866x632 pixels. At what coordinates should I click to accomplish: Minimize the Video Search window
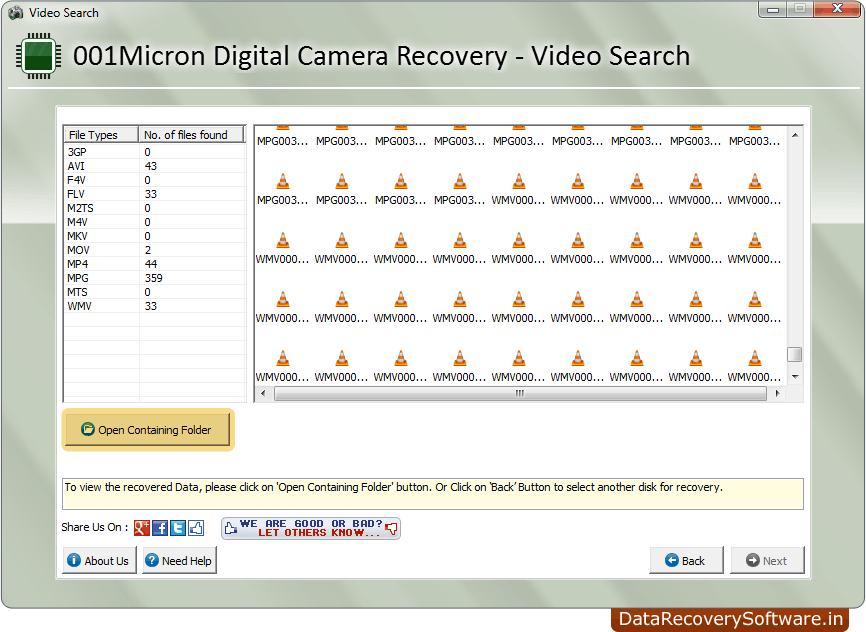(772, 9)
